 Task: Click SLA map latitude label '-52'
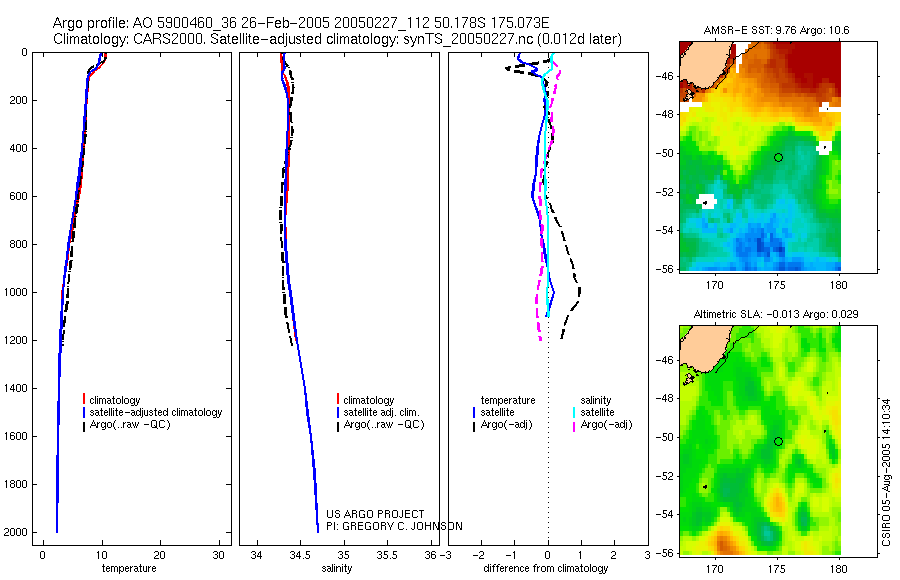click(x=666, y=477)
